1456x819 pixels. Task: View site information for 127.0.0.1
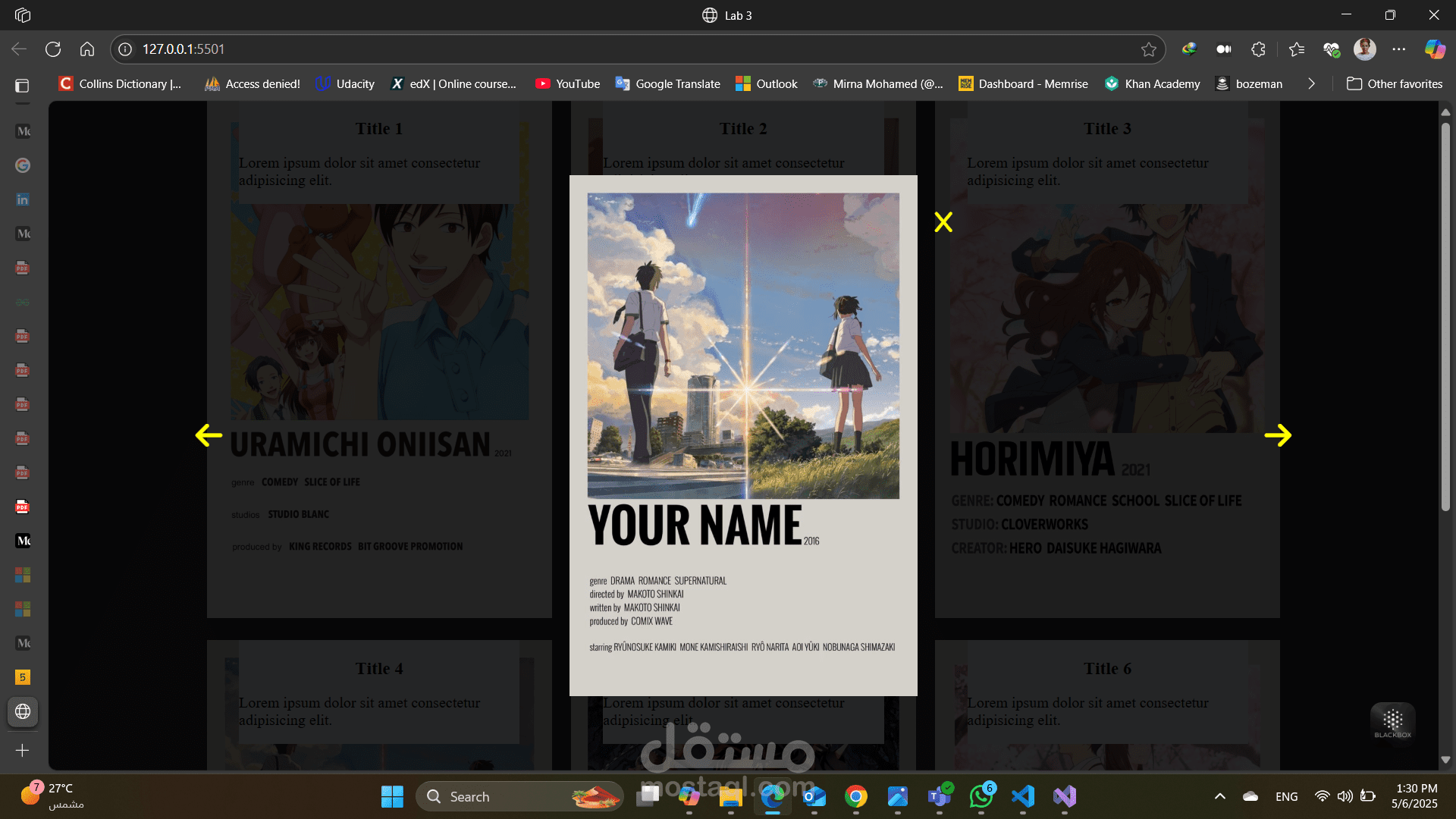126,49
